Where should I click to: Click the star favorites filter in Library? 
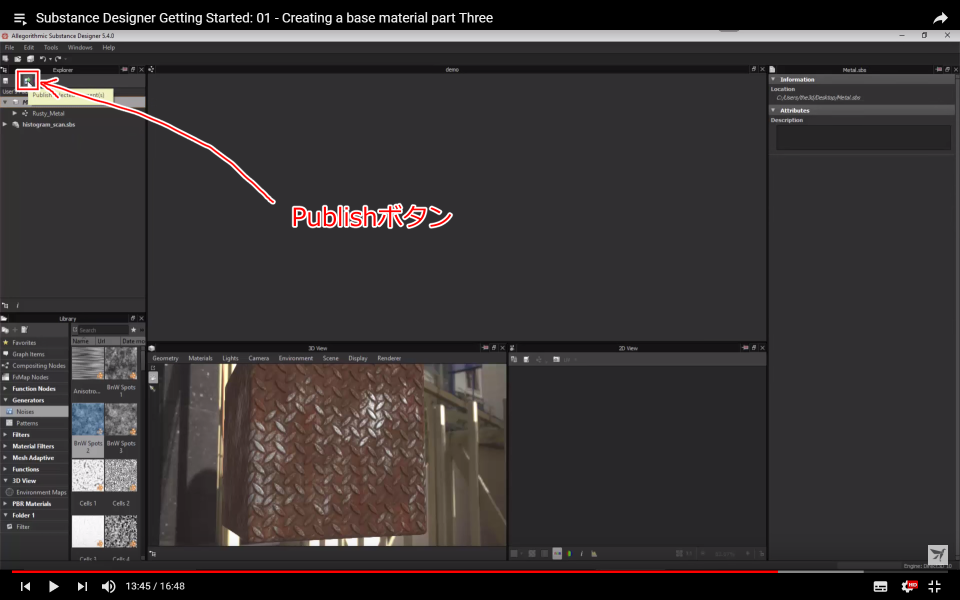point(133,330)
